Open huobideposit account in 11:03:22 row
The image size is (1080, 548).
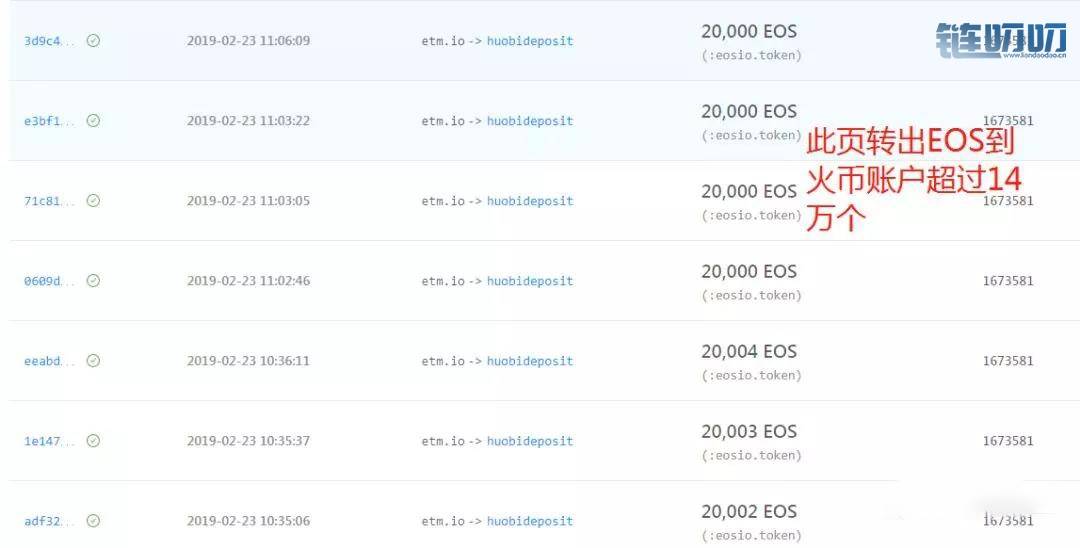(x=530, y=121)
